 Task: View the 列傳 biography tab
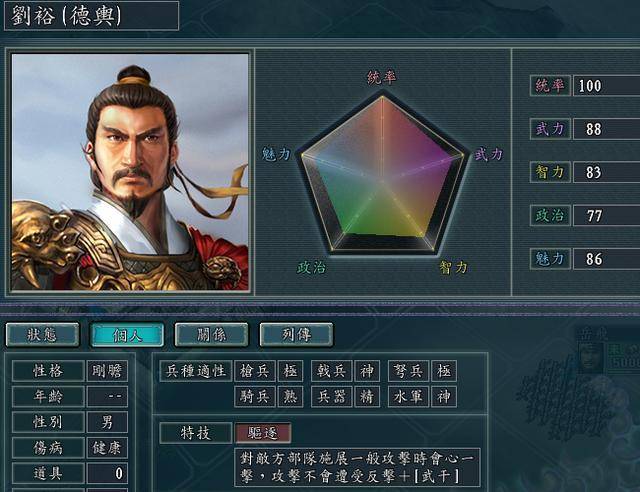point(296,335)
